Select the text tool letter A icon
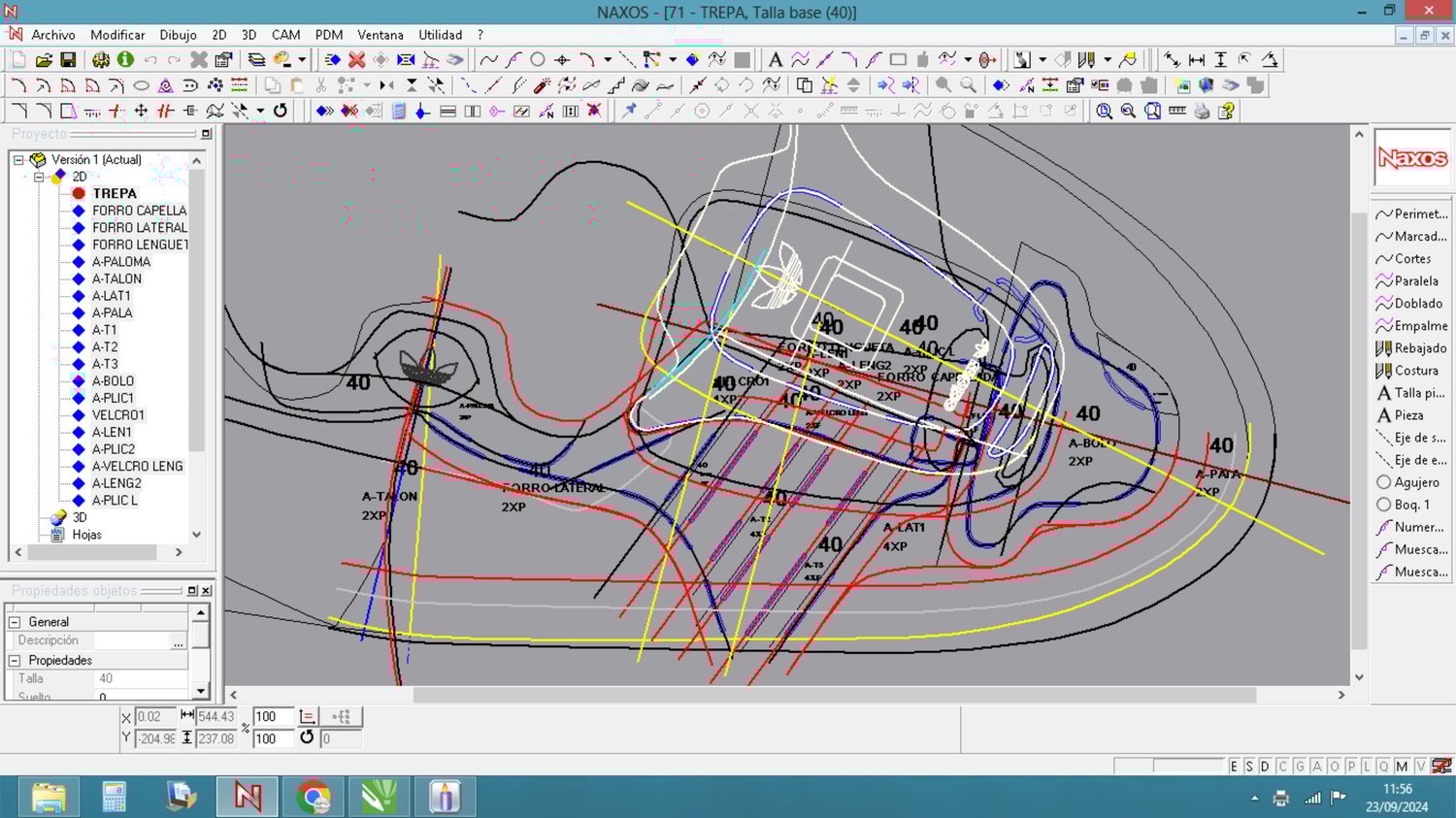Screen dimensions: 1456x818 (x=775, y=59)
